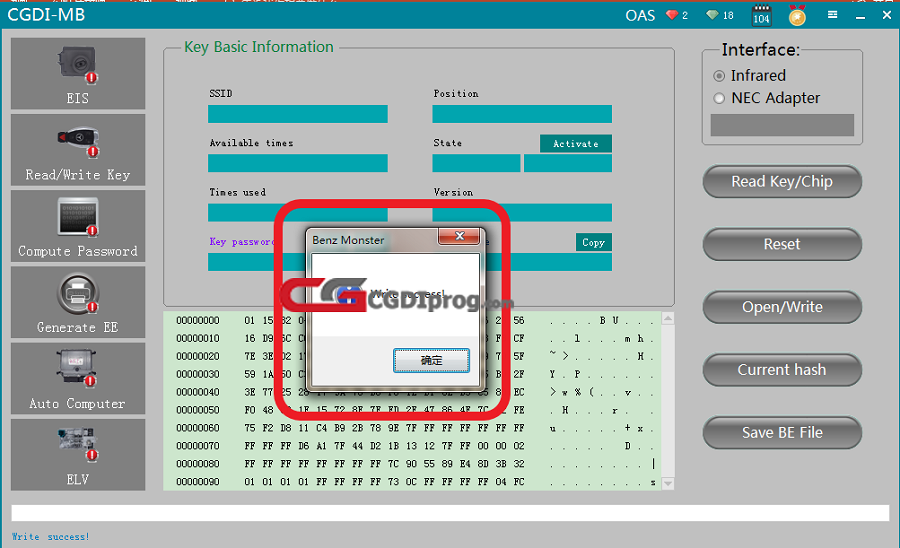Open the ELV module
Viewport: 900px width, 548px height.
(77, 454)
